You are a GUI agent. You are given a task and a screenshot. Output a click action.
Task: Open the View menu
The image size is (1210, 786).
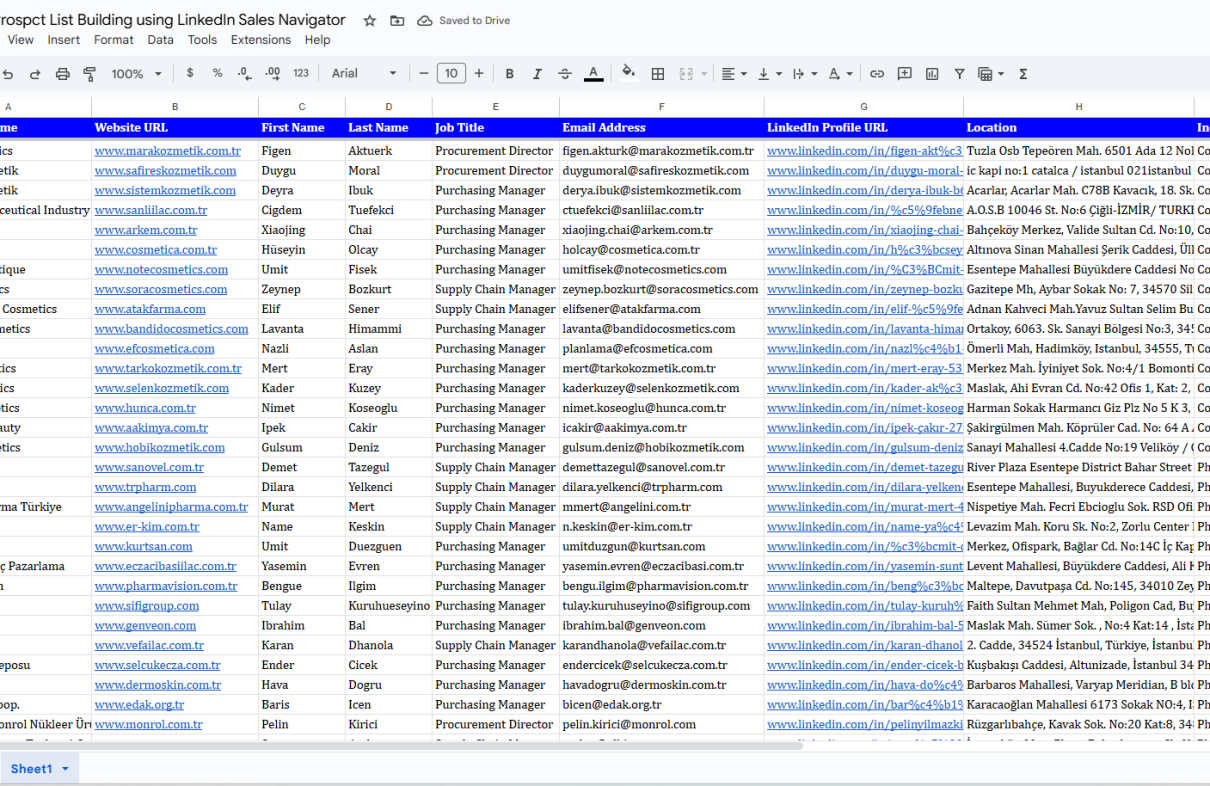pos(21,40)
